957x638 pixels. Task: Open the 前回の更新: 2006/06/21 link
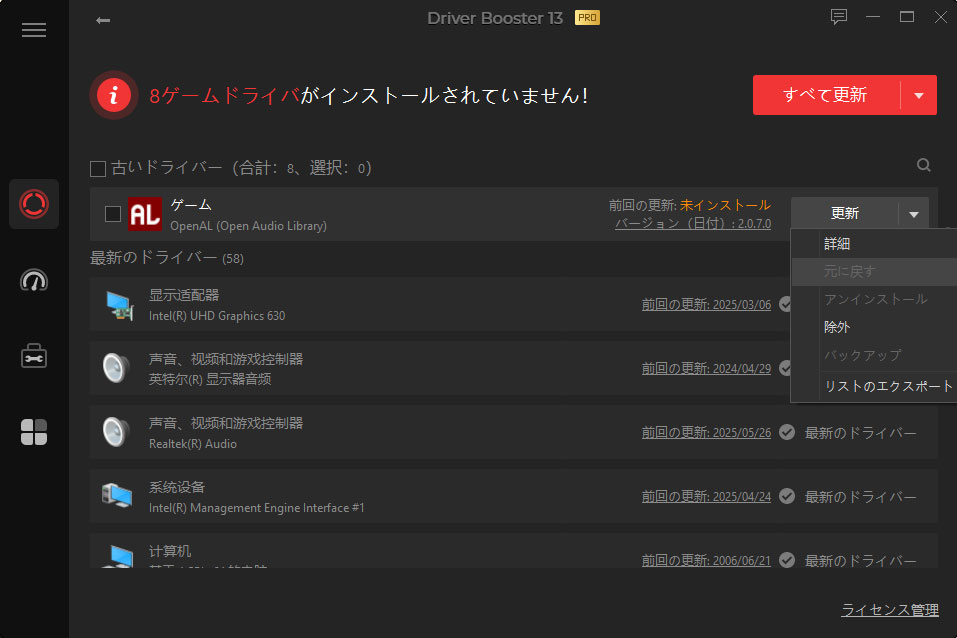pos(706,560)
